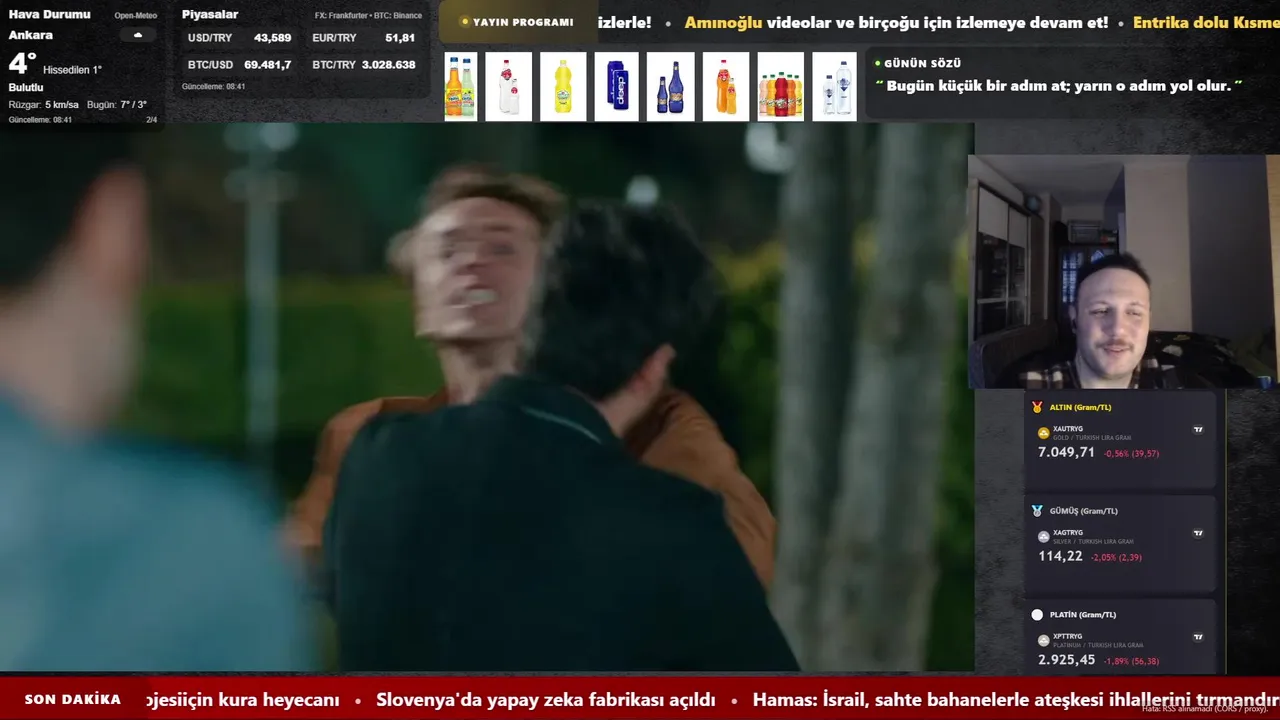Click the silver price 114,22

tap(1060, 556)
